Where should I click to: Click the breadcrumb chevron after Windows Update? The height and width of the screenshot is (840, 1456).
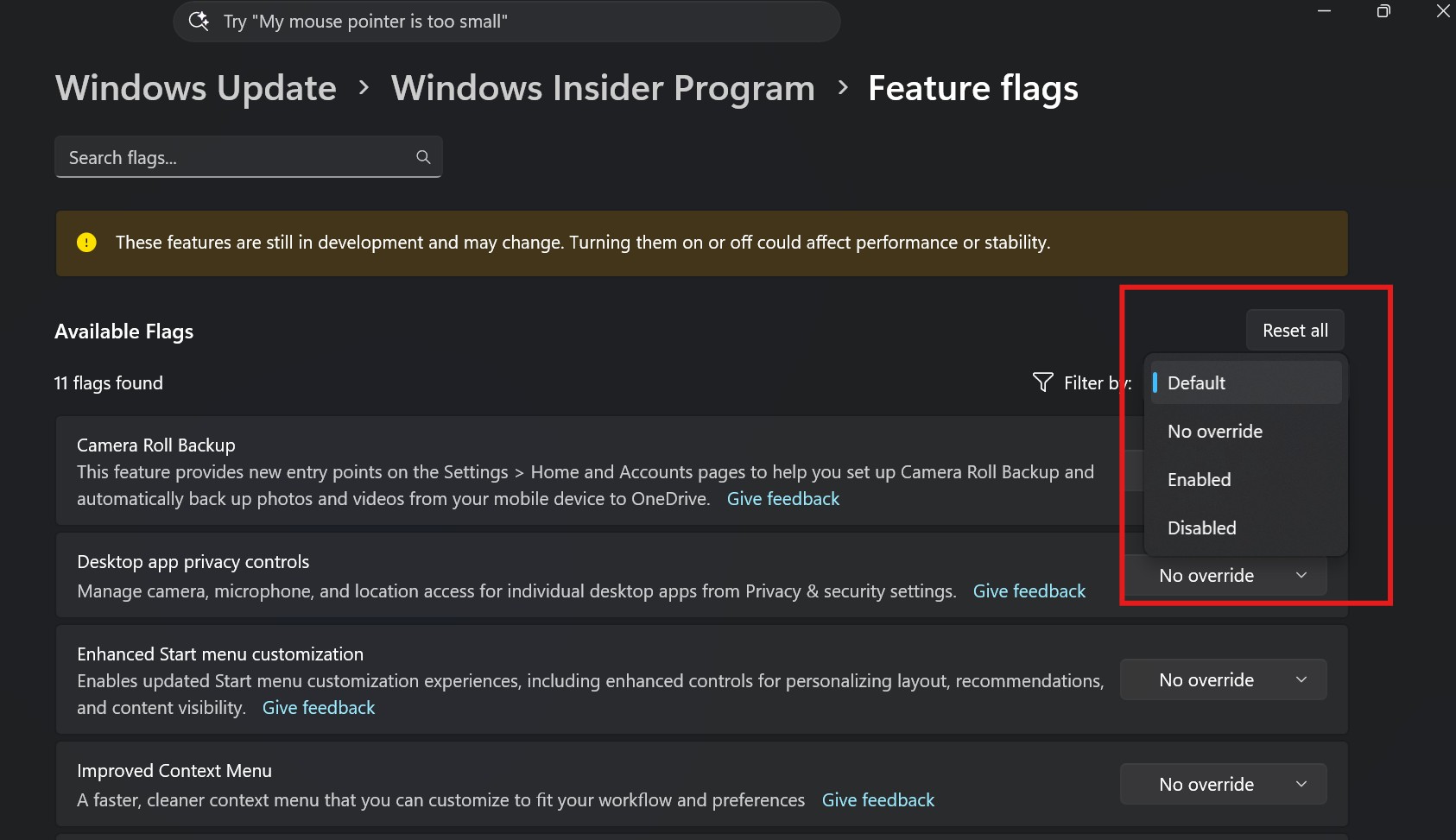tap(364, 88)
